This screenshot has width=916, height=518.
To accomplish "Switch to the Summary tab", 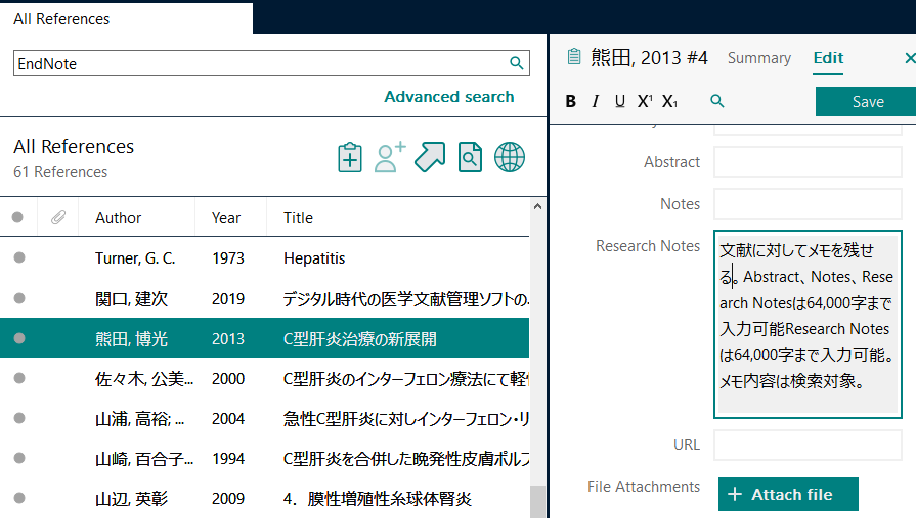I will tap(759, 58).
